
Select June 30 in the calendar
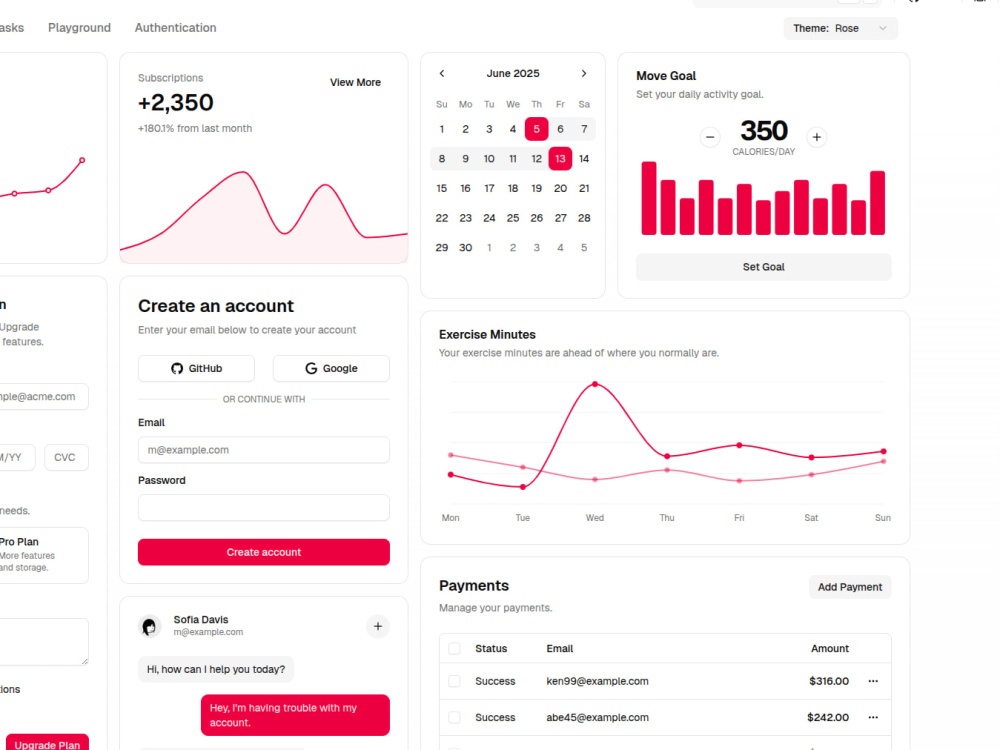[x=466, y=247]
